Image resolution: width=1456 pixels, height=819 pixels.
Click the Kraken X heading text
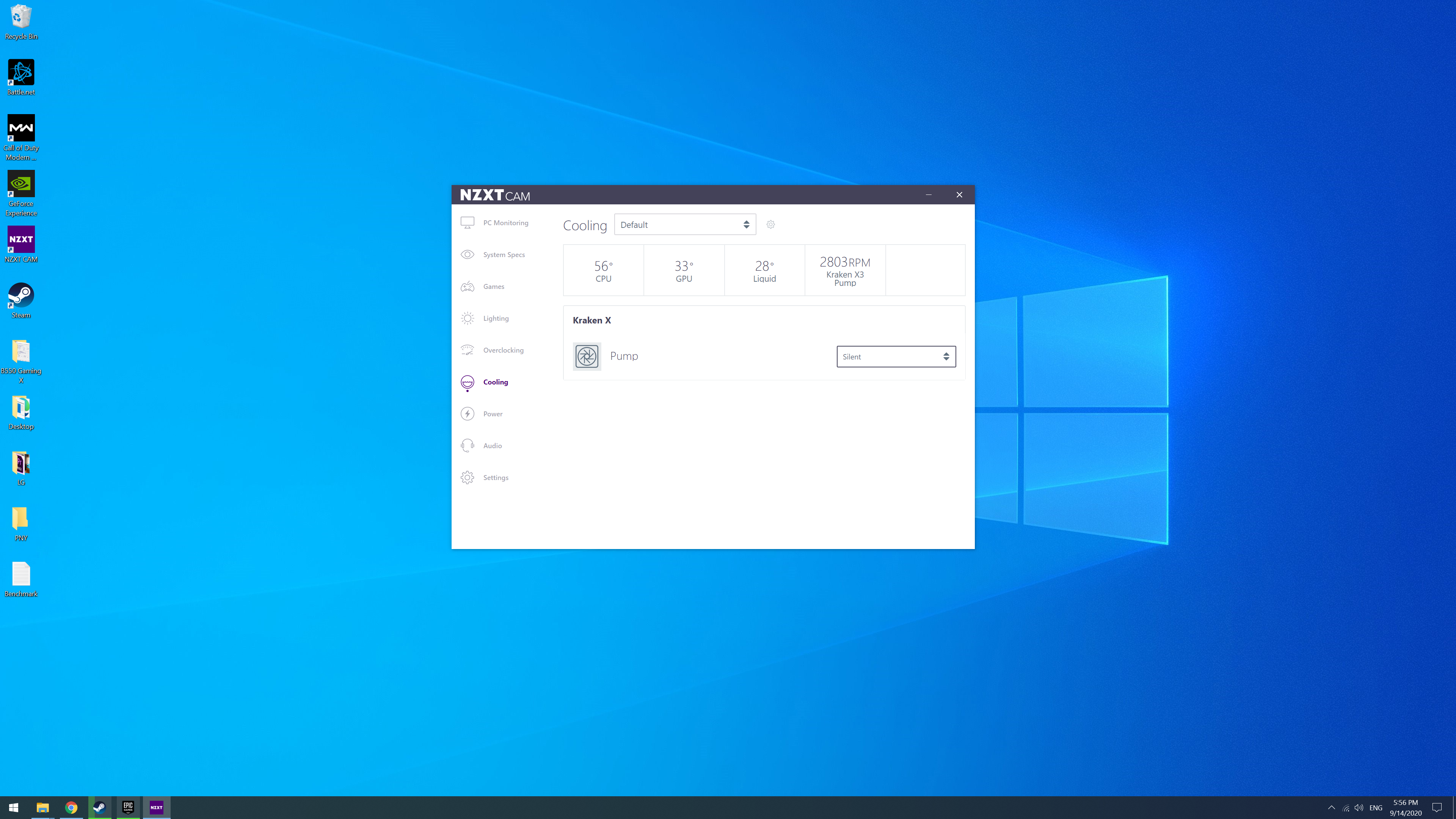591,320
